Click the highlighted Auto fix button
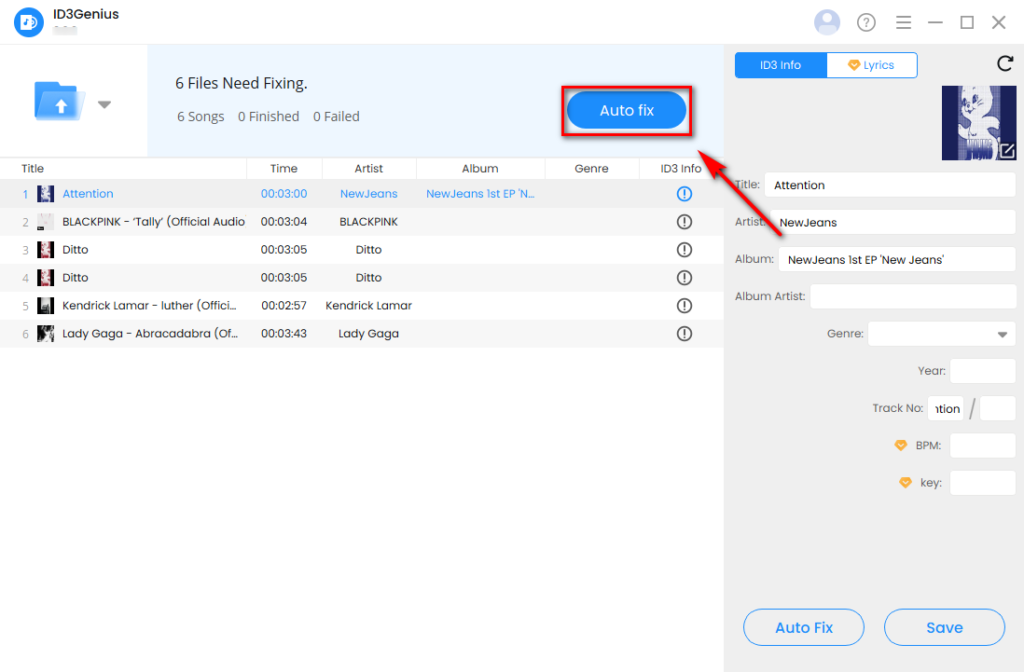Viewport: 1024px width, 672px height. (x=626, y=110)
